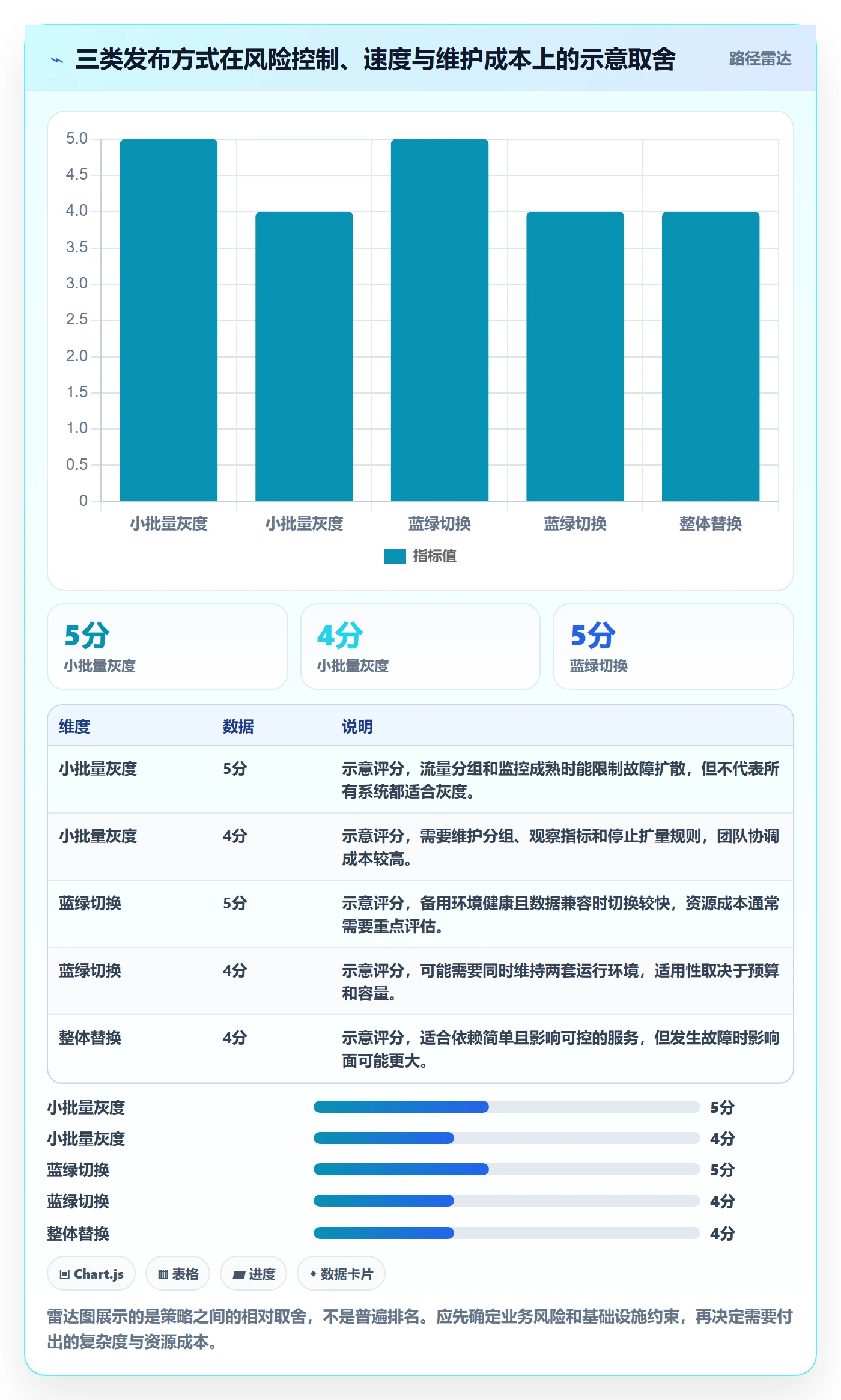Click the diamond icon inside the 数据卡片 chip
The width and height of the screenshot is (841, 1400).
[313, 1274]
